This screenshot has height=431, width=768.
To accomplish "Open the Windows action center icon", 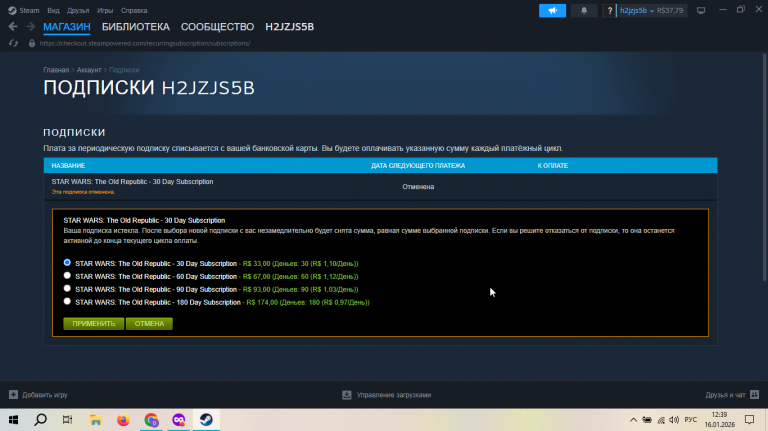I will tap(749, 420).
